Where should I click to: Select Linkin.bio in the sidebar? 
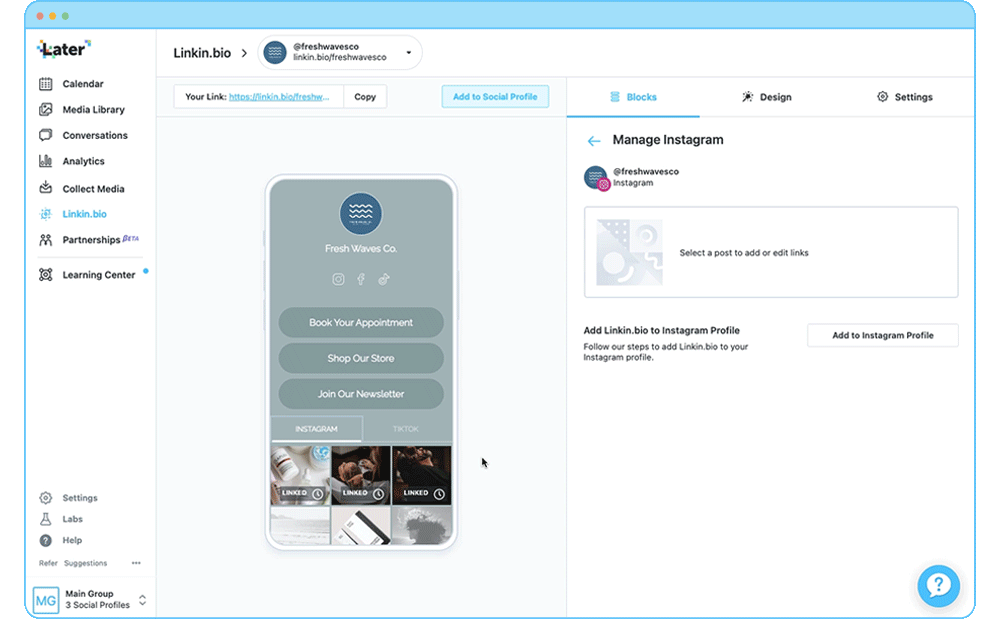click(84, 214)
